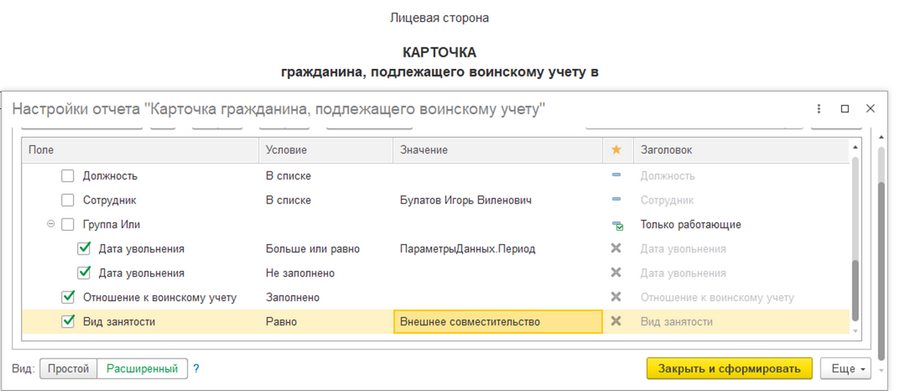
Task: Click greyed title 'Сотрудник'
Action: [667, 200]
